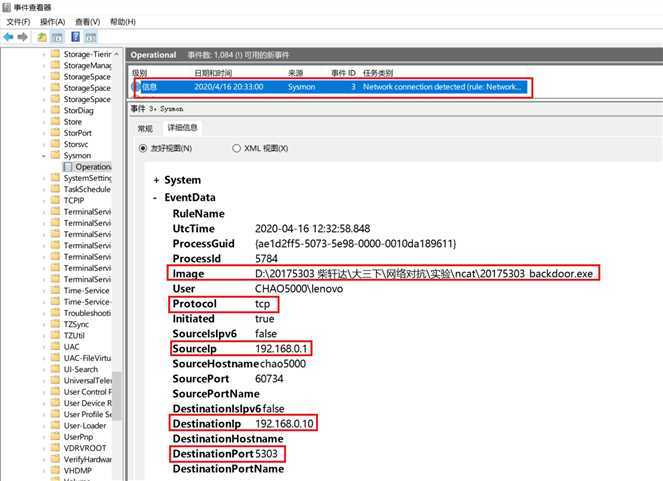
Task: Select the User Device Registration folder
Action: click(88, 403)
